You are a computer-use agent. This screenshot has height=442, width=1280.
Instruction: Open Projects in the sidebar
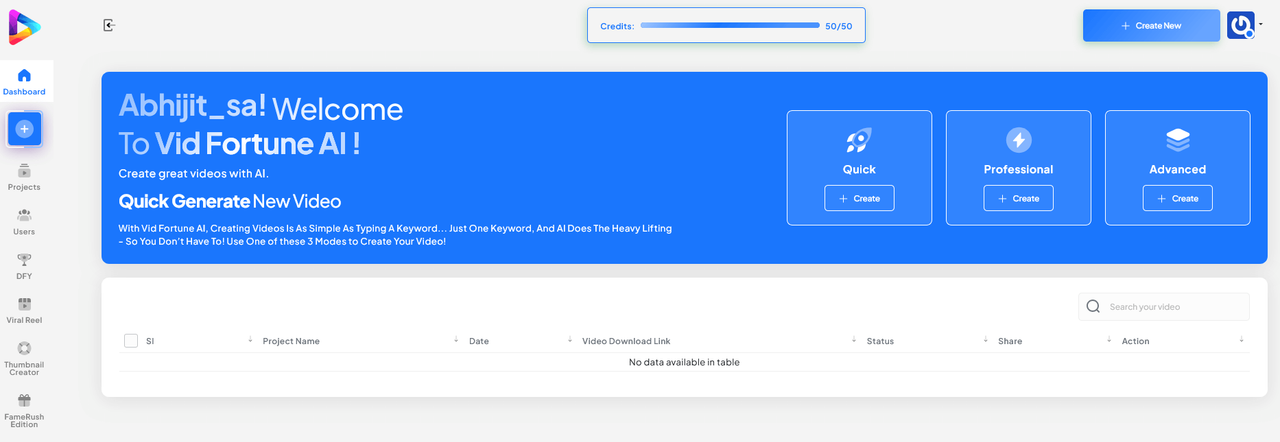coord(24,178)
